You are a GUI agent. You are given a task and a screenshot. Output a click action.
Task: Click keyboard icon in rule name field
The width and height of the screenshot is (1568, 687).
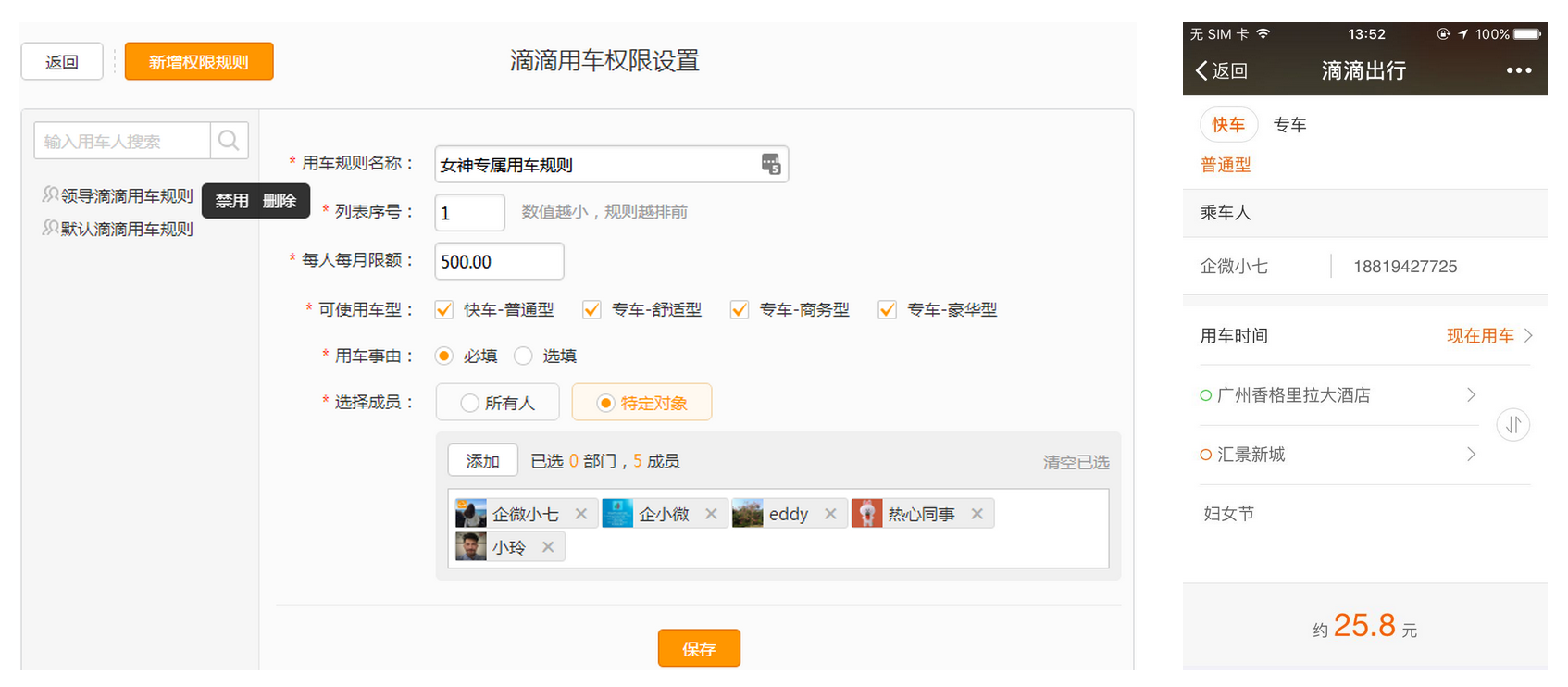click(x=771, y=164)
